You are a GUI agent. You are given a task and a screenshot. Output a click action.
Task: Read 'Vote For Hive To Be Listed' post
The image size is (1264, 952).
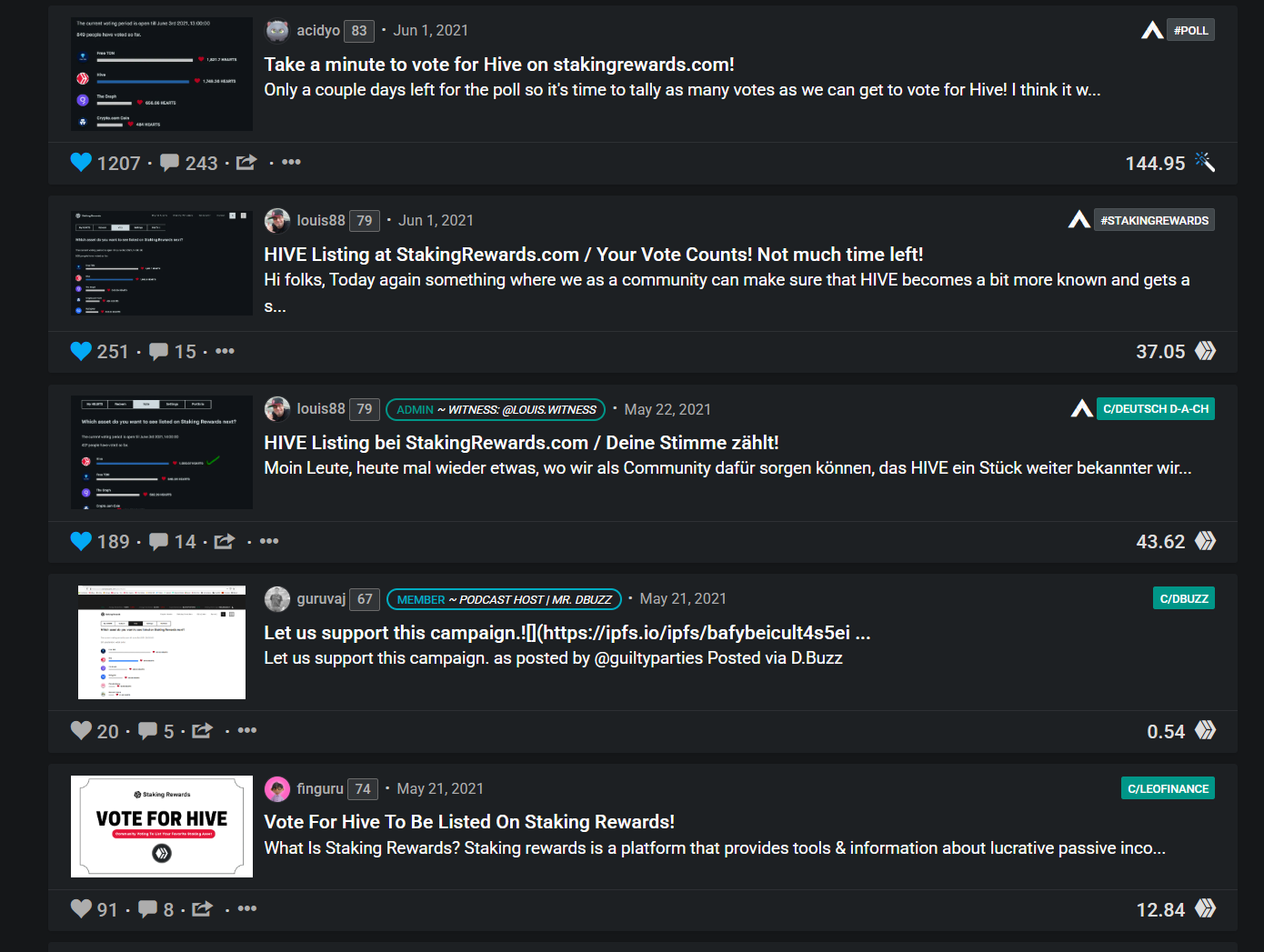coord(469,822)
